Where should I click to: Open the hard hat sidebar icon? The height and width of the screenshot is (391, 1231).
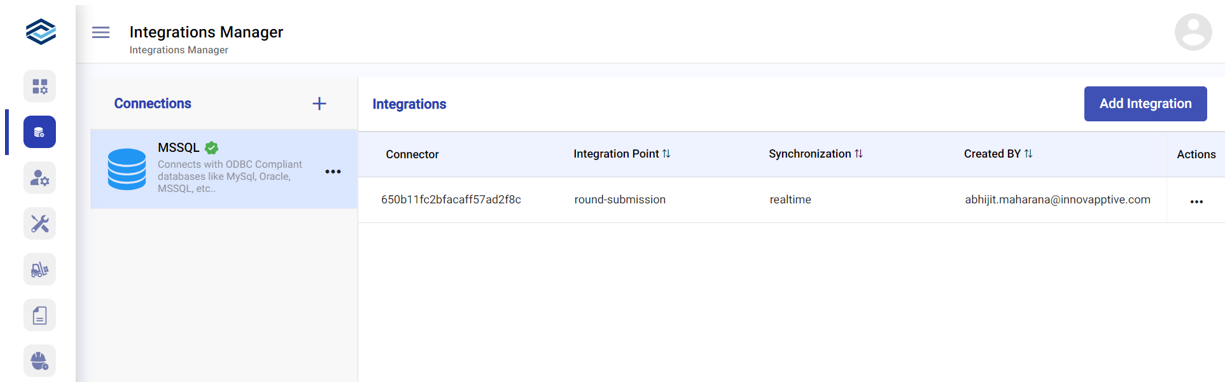(40, 360)
